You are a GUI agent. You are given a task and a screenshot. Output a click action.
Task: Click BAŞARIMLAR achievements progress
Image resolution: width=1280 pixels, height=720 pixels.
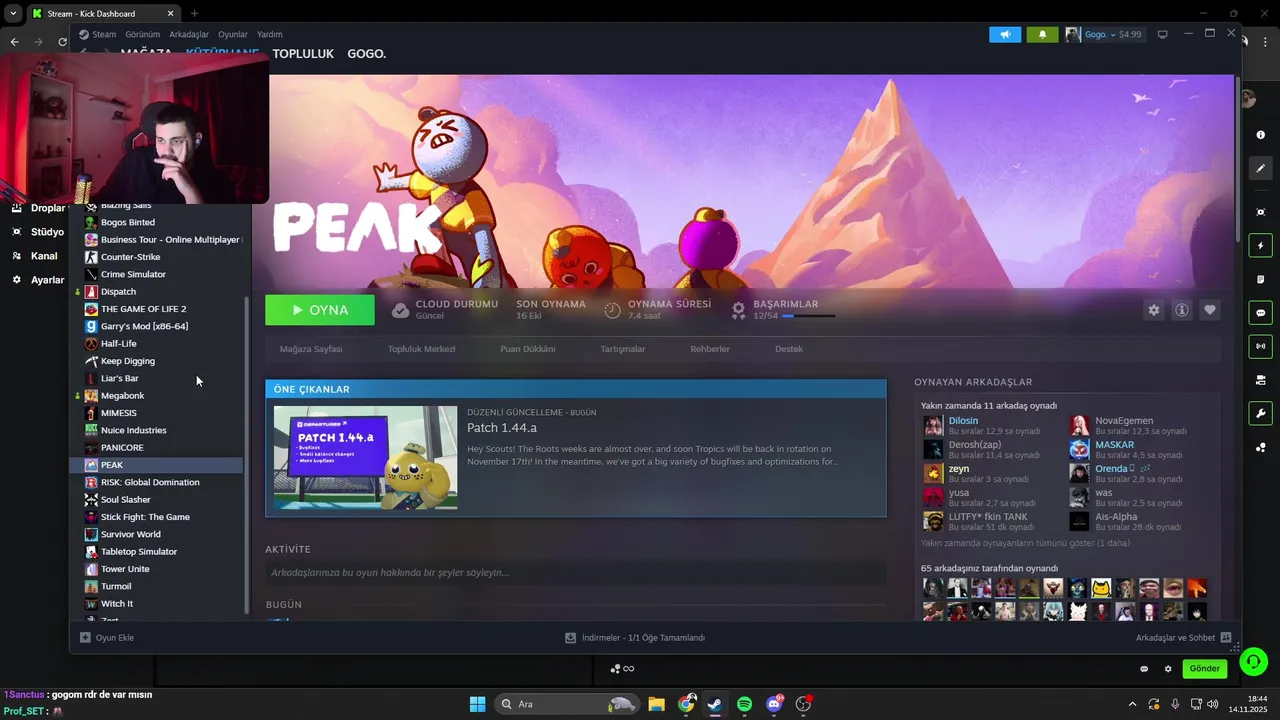785,309
